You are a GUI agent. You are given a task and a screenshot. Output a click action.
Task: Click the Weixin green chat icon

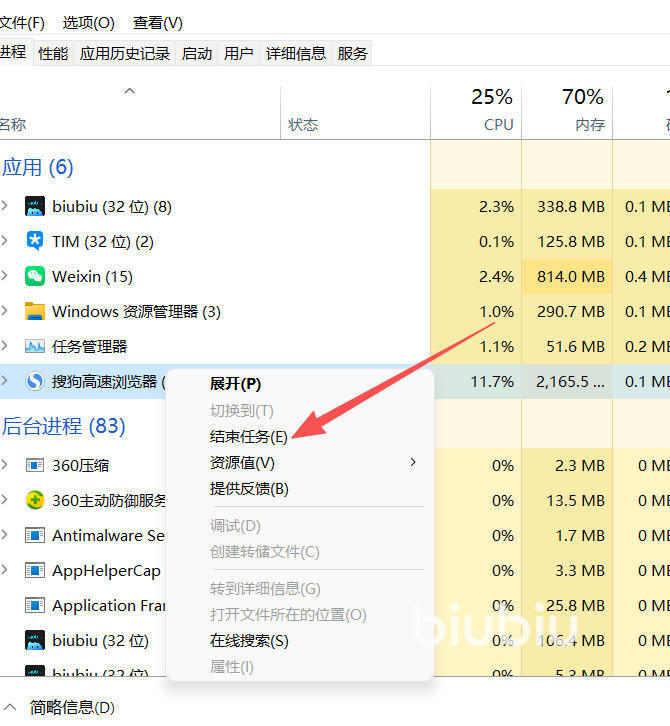point(35,277)
